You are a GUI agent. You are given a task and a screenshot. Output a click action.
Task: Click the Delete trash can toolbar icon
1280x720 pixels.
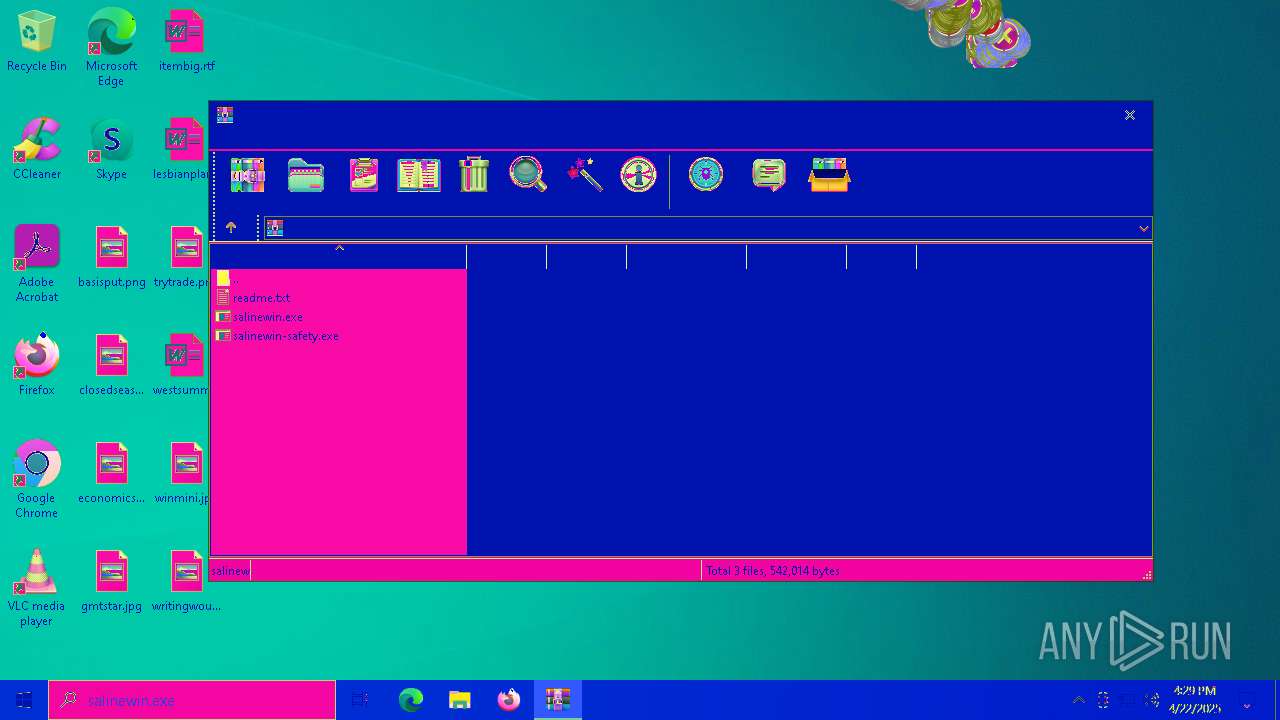pos(474,175)
